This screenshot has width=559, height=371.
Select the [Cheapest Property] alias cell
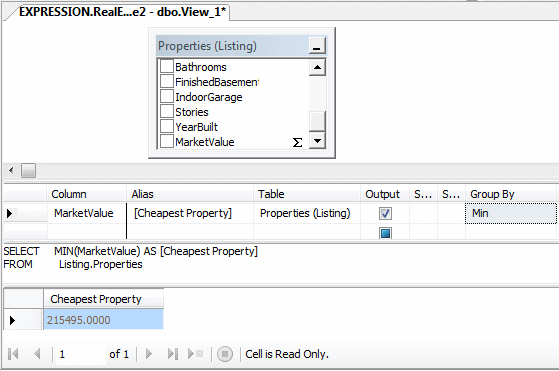coord(190,213)
